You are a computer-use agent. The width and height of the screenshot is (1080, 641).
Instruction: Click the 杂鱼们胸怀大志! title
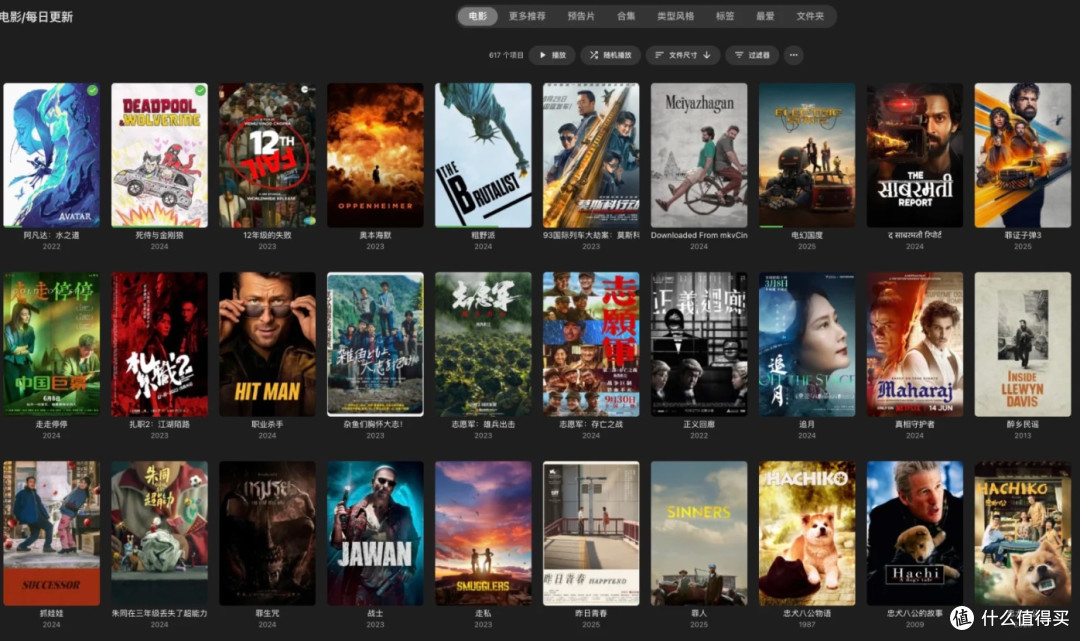[375, 425]
